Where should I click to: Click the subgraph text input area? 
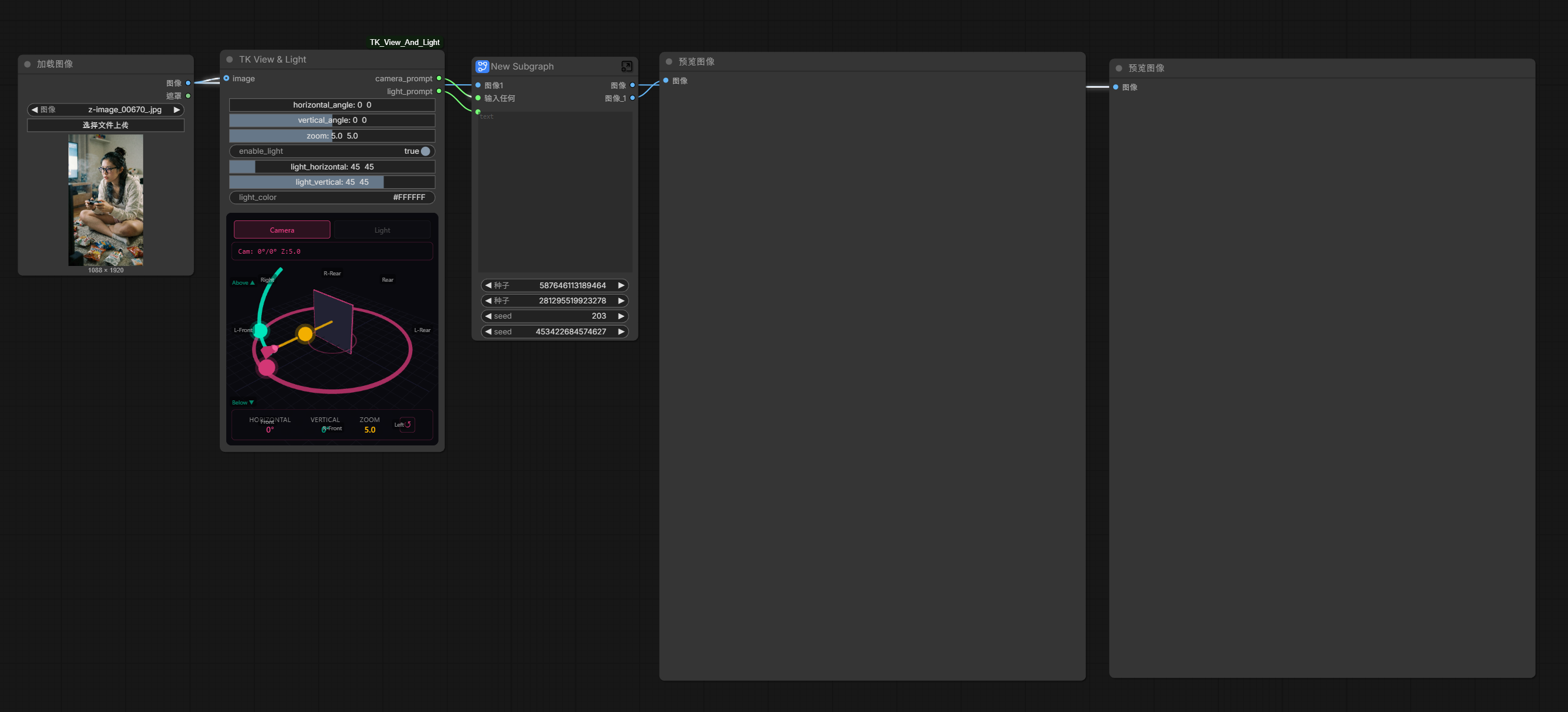[x=555, y=192]
